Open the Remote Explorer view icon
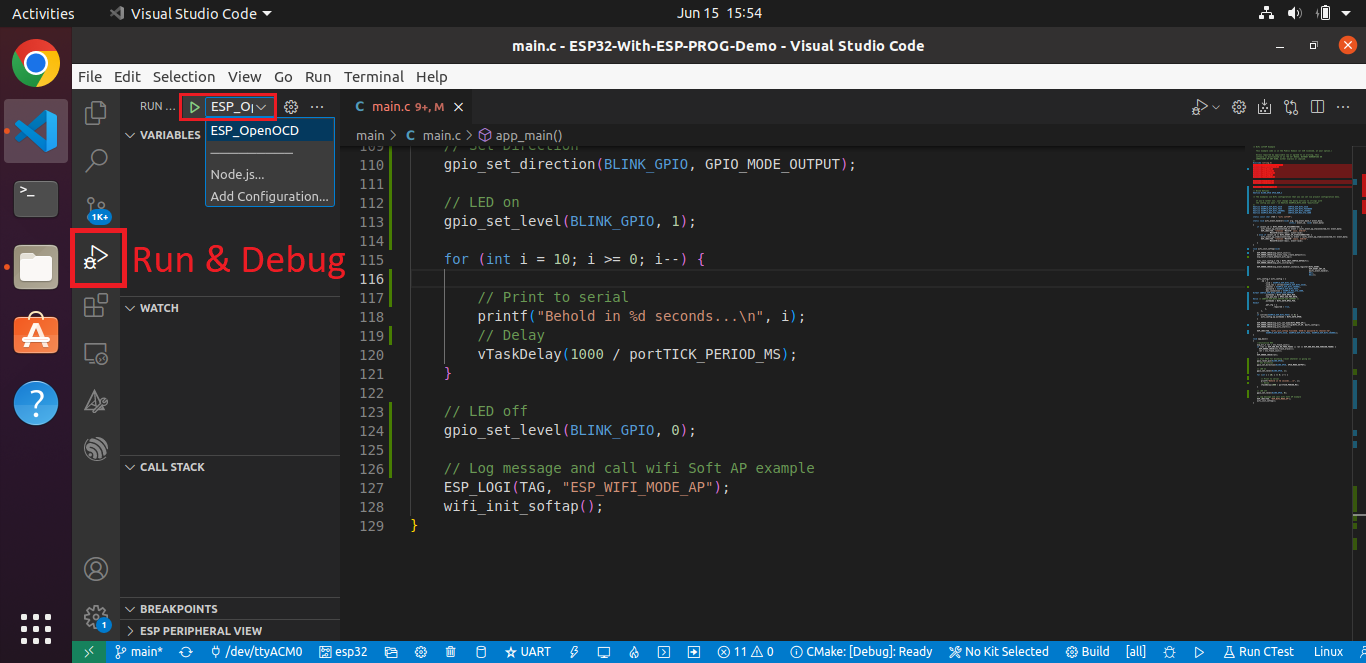 (96, 353)
